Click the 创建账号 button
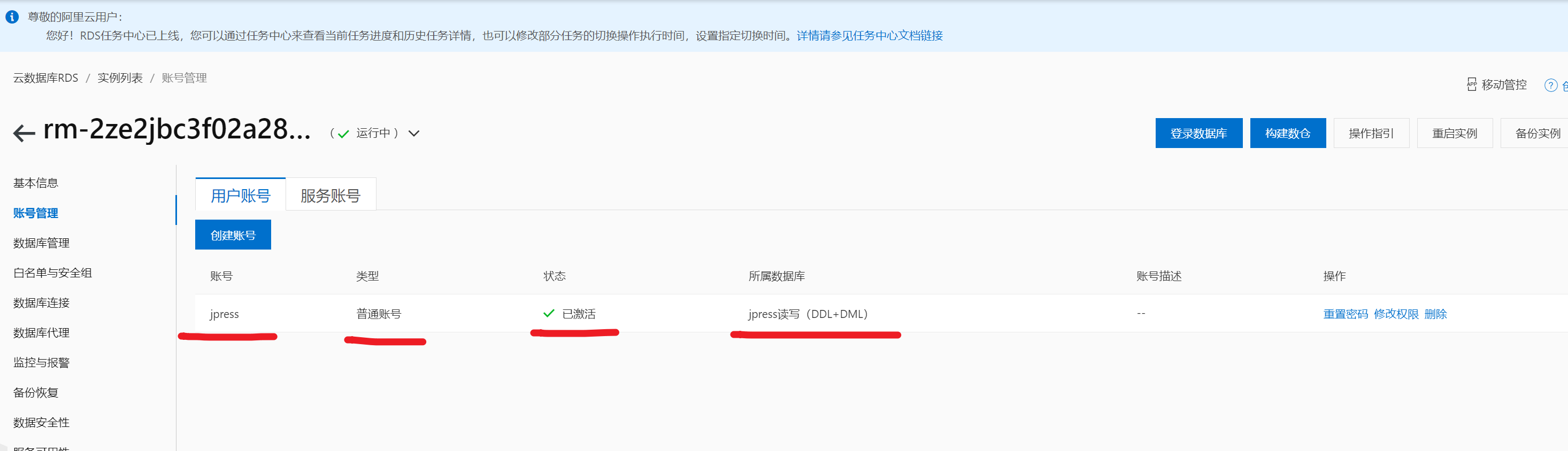Screen dimensions: 1568x451 click(x=233, y=235)
